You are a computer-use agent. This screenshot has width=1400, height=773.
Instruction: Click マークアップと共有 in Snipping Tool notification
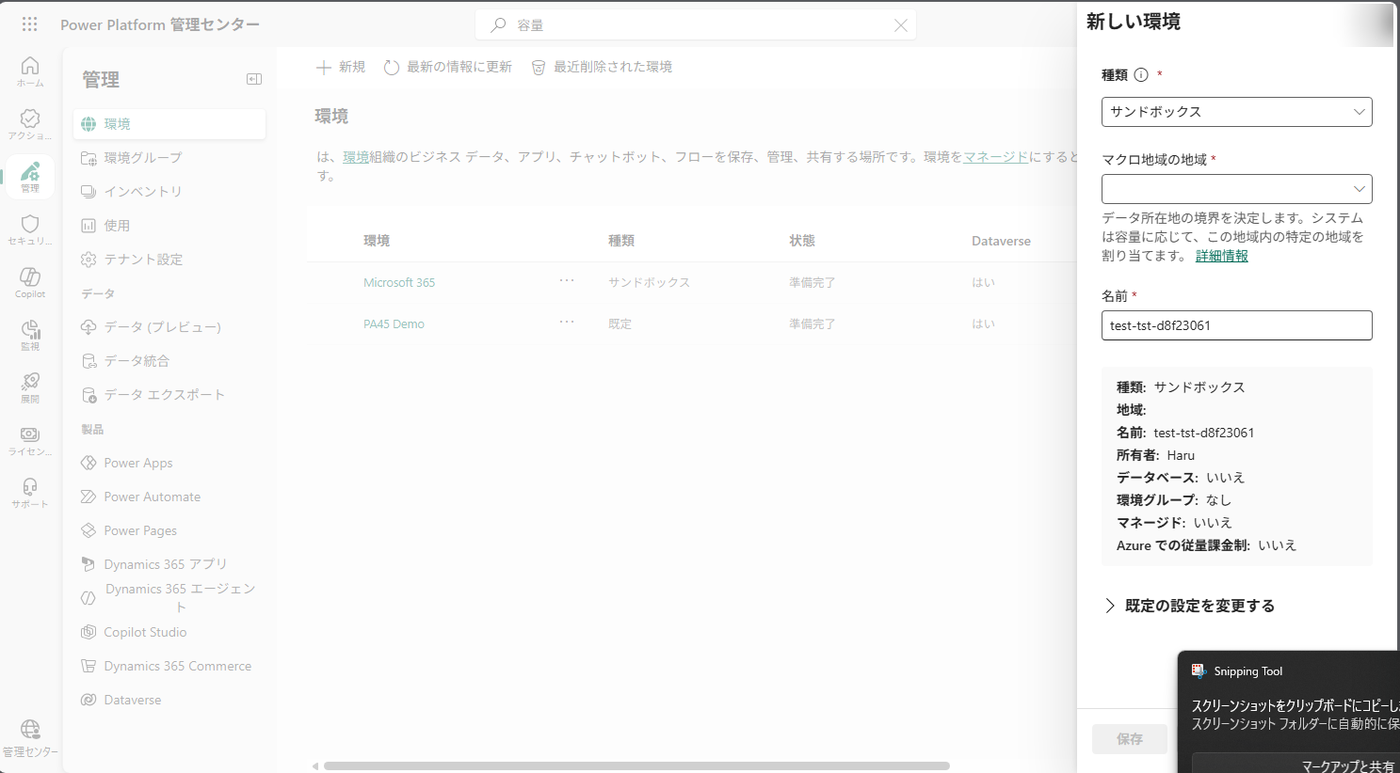coord(1298,765)
